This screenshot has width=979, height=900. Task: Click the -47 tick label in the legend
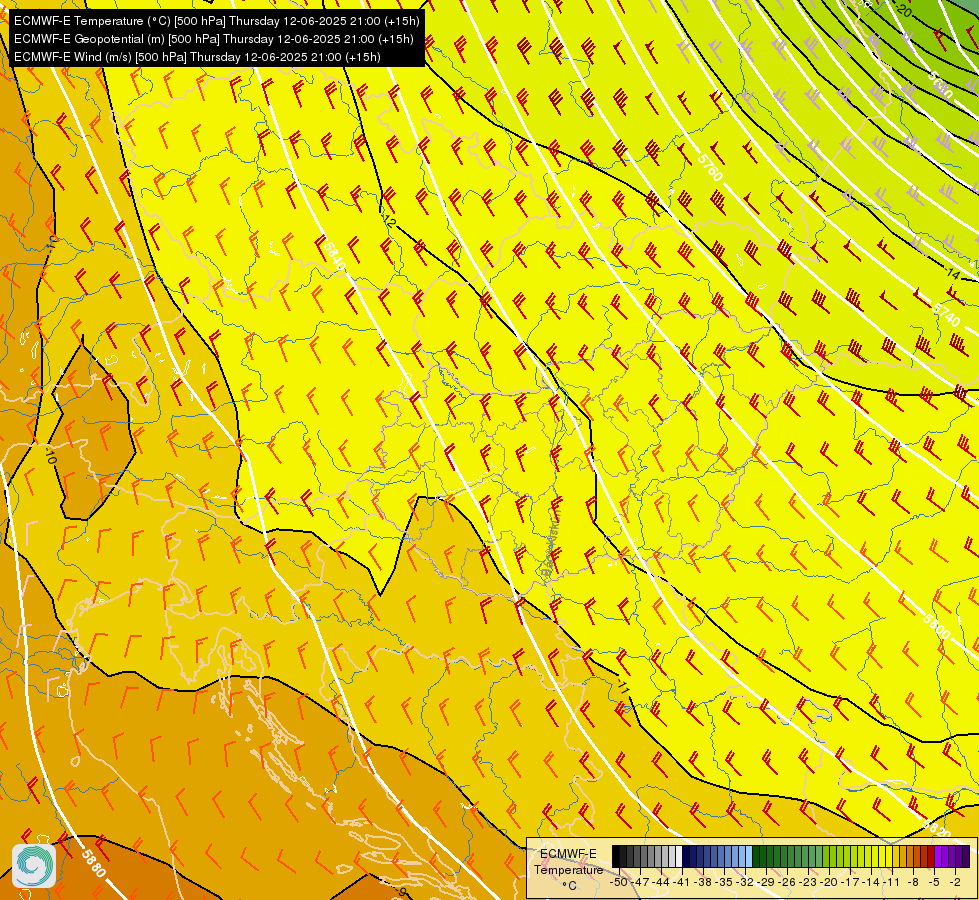(640, 882)
